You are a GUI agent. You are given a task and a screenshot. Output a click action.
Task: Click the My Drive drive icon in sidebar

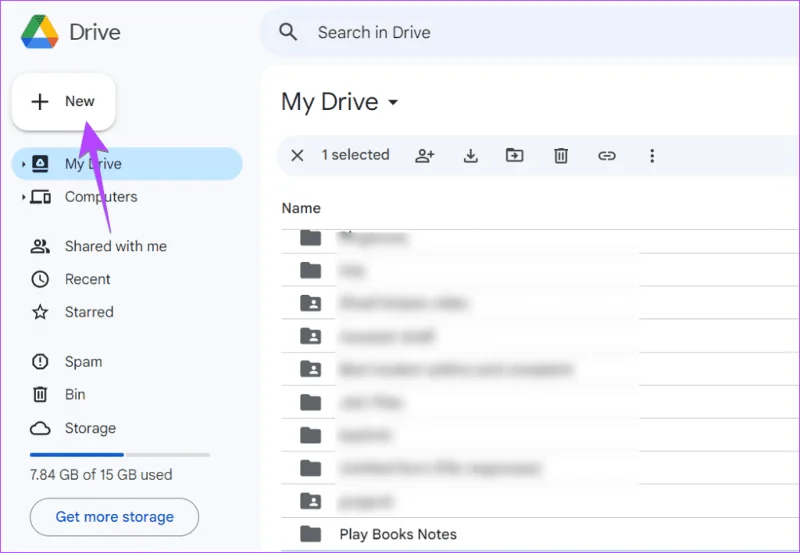pyautogui.click(x=40, y=164)
